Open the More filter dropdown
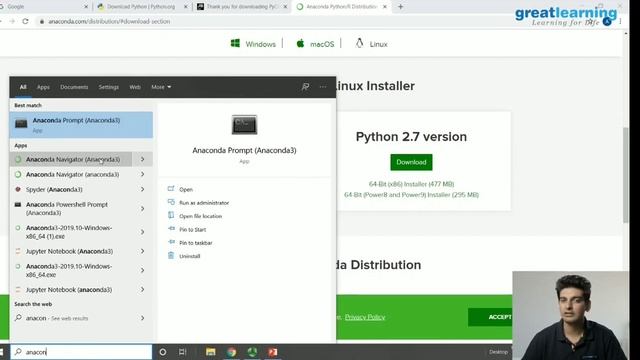 161,87
